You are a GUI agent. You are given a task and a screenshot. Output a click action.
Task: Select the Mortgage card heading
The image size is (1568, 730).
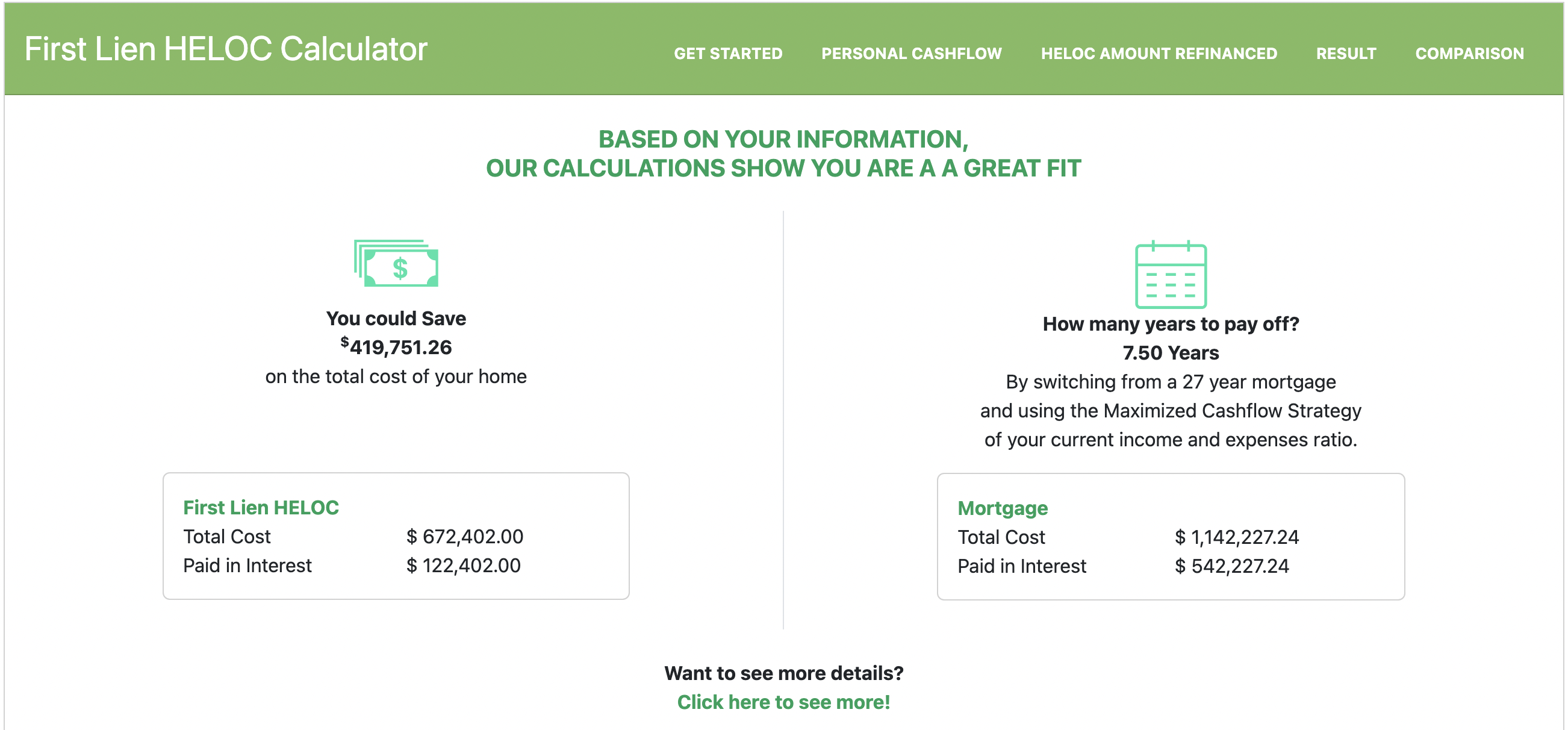point(1003,508)
